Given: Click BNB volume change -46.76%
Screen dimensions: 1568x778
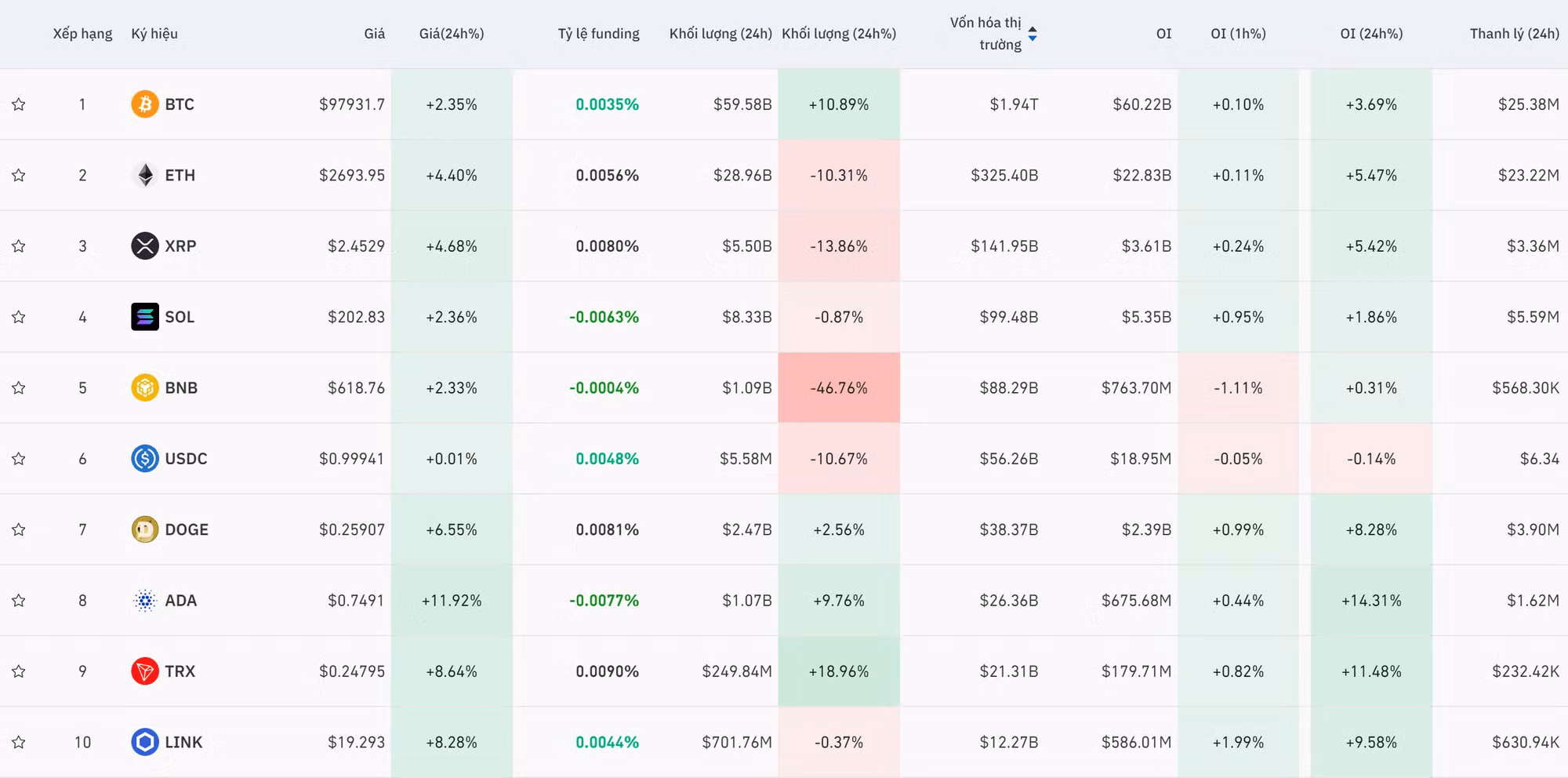Looking at the screenshot, I should coord(839,387).
